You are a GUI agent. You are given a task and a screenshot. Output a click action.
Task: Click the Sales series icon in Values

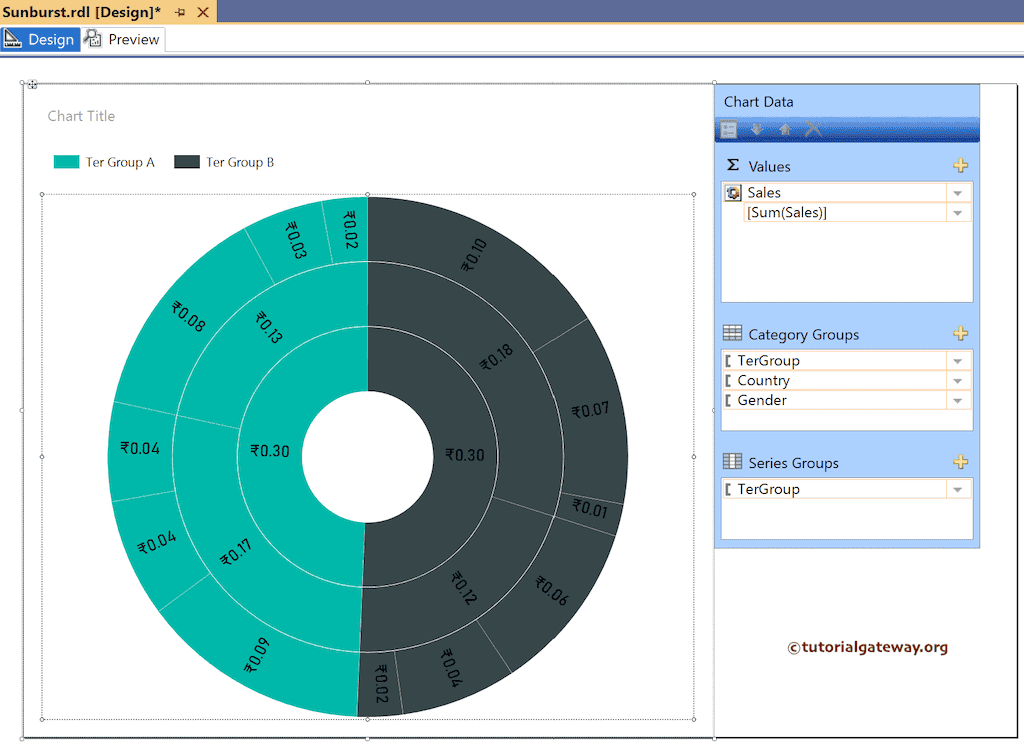[x=733, y=193]
